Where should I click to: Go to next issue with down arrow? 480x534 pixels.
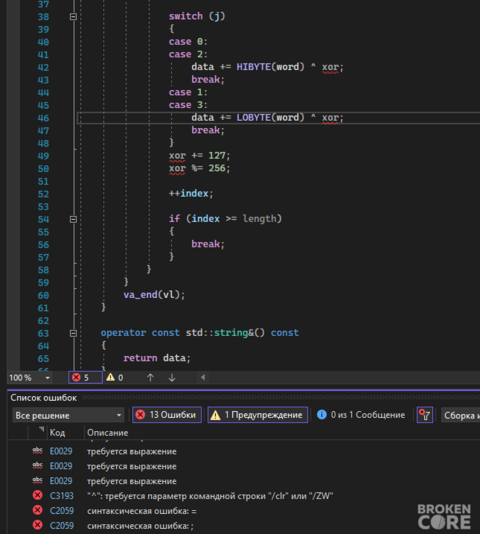(x=172, y=377)
